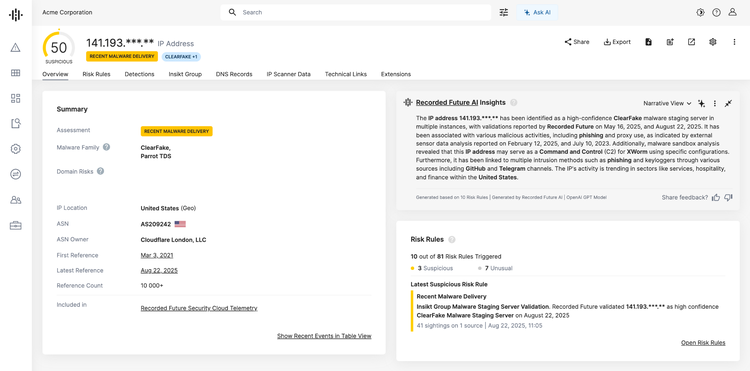Click the Cloudflare London, LLC owner text
750x371 pixels.
pos(173,240)
